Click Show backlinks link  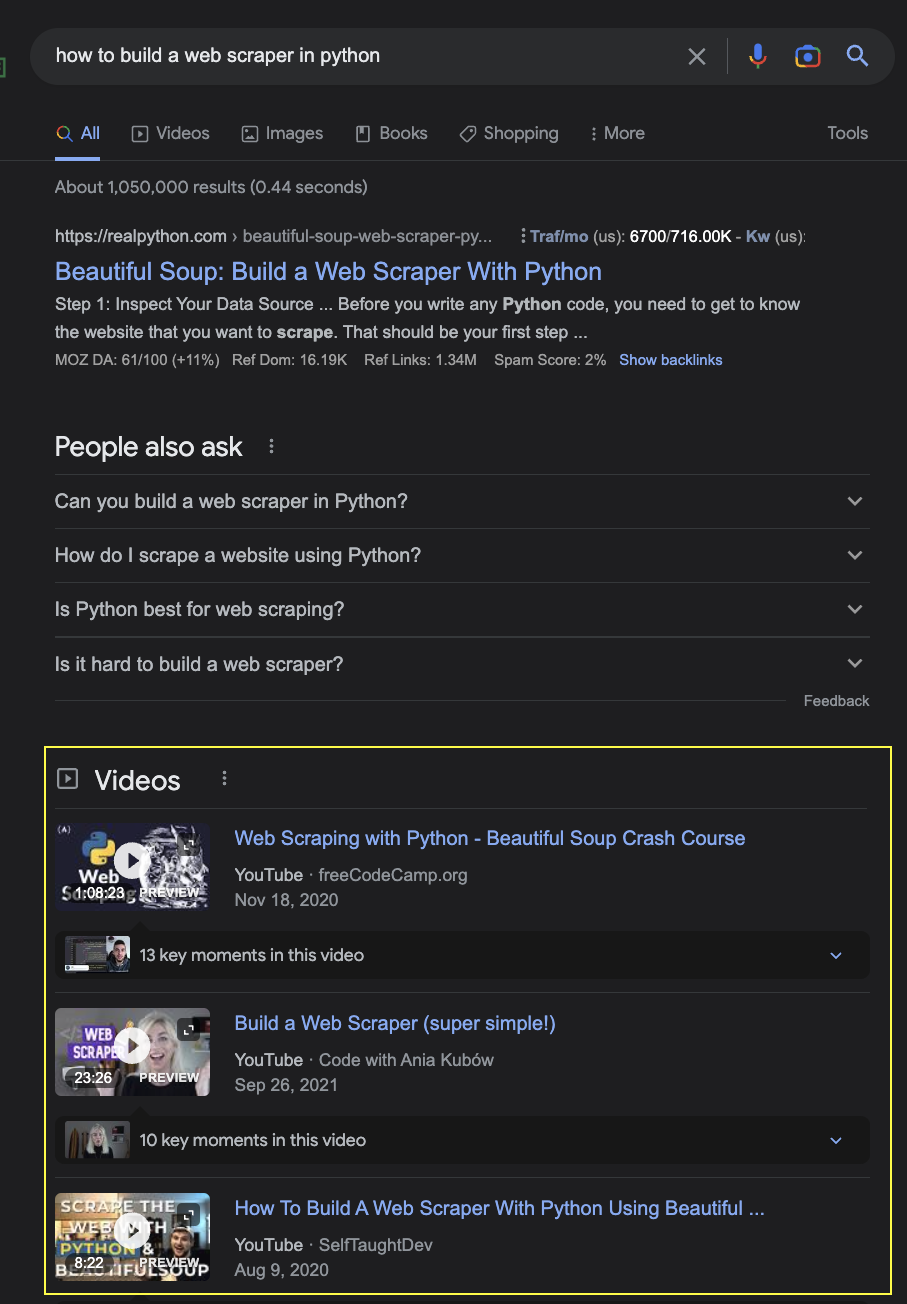coord(670,360)
